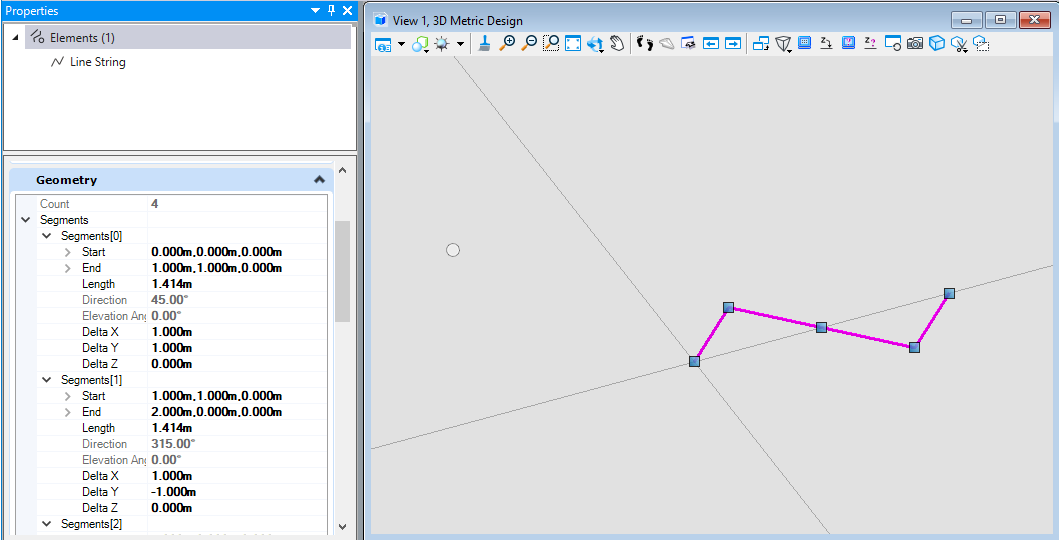Select Elements (1) in the Properties tree

pos(188,38)
